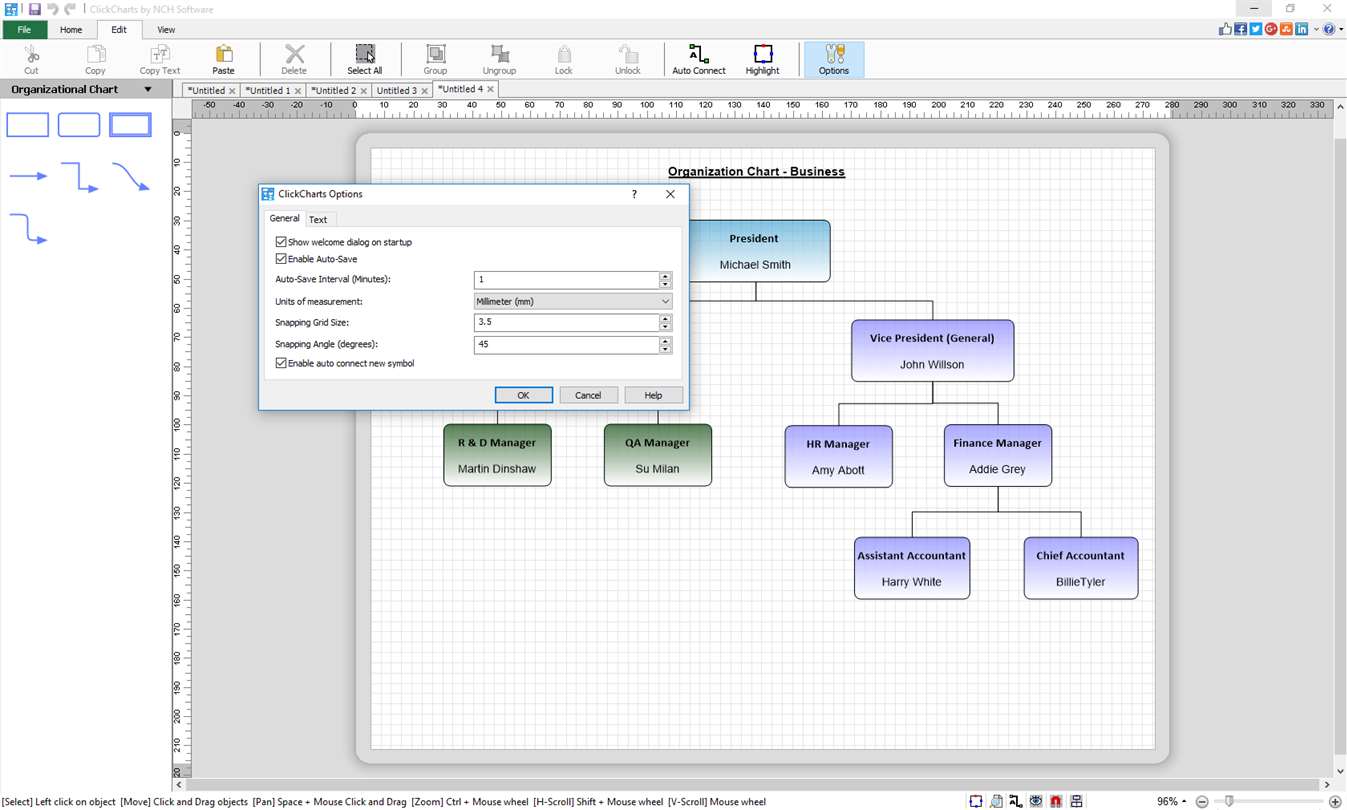Toggle the Enable Auto-Save checkbox
The image size is (1347, 810).
281,259
